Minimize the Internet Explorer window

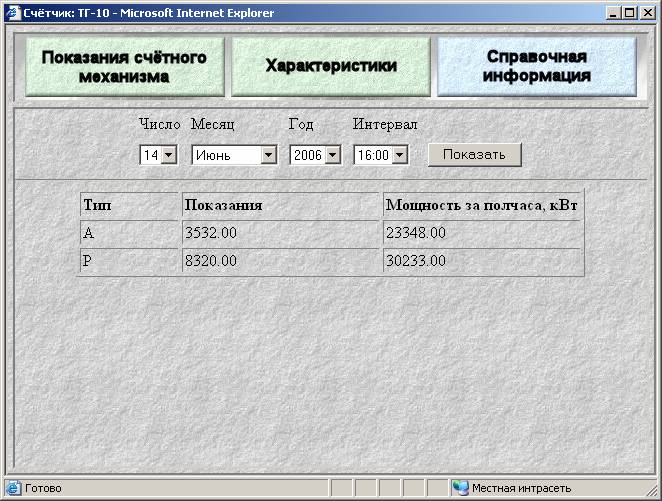coord(613,13)
